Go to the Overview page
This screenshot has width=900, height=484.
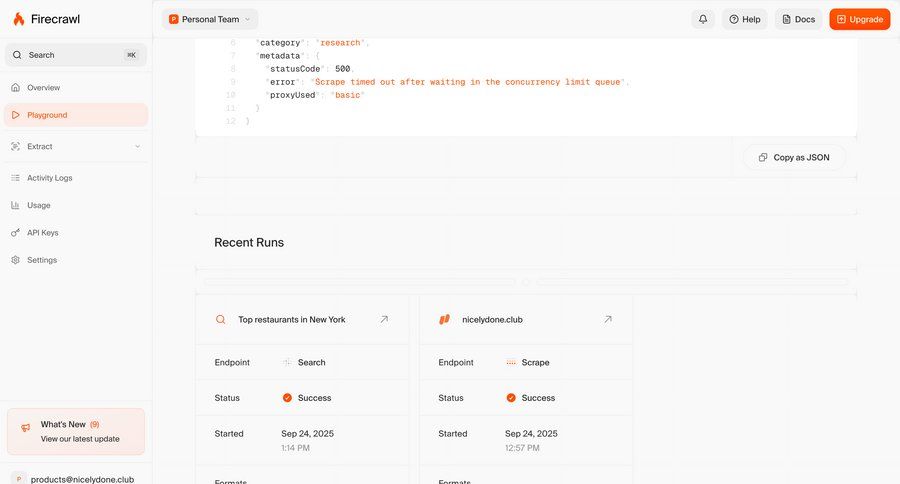pos(43,88)
